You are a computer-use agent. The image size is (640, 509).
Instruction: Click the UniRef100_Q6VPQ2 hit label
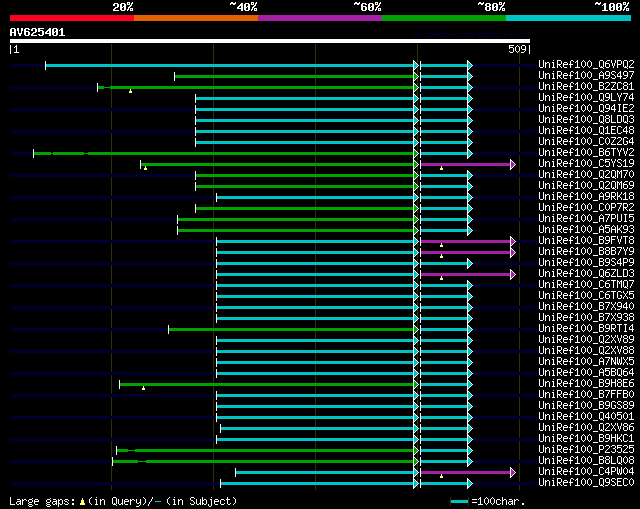coord(586,64)
